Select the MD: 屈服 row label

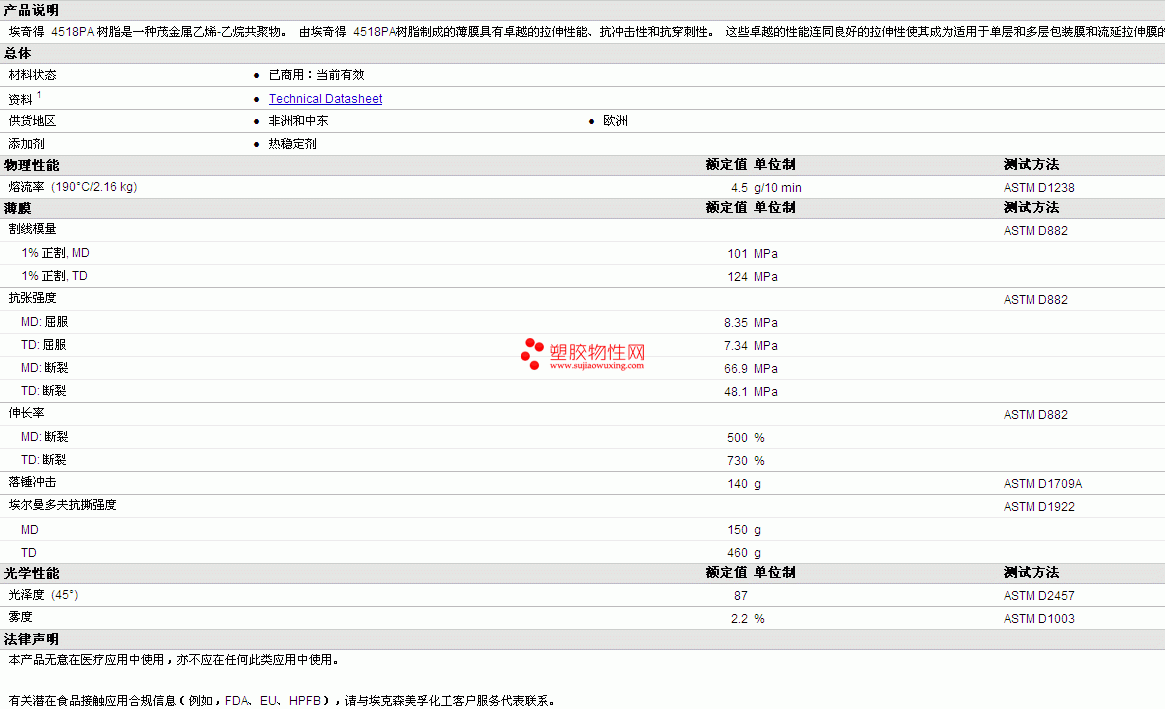[x=45, y=322]
